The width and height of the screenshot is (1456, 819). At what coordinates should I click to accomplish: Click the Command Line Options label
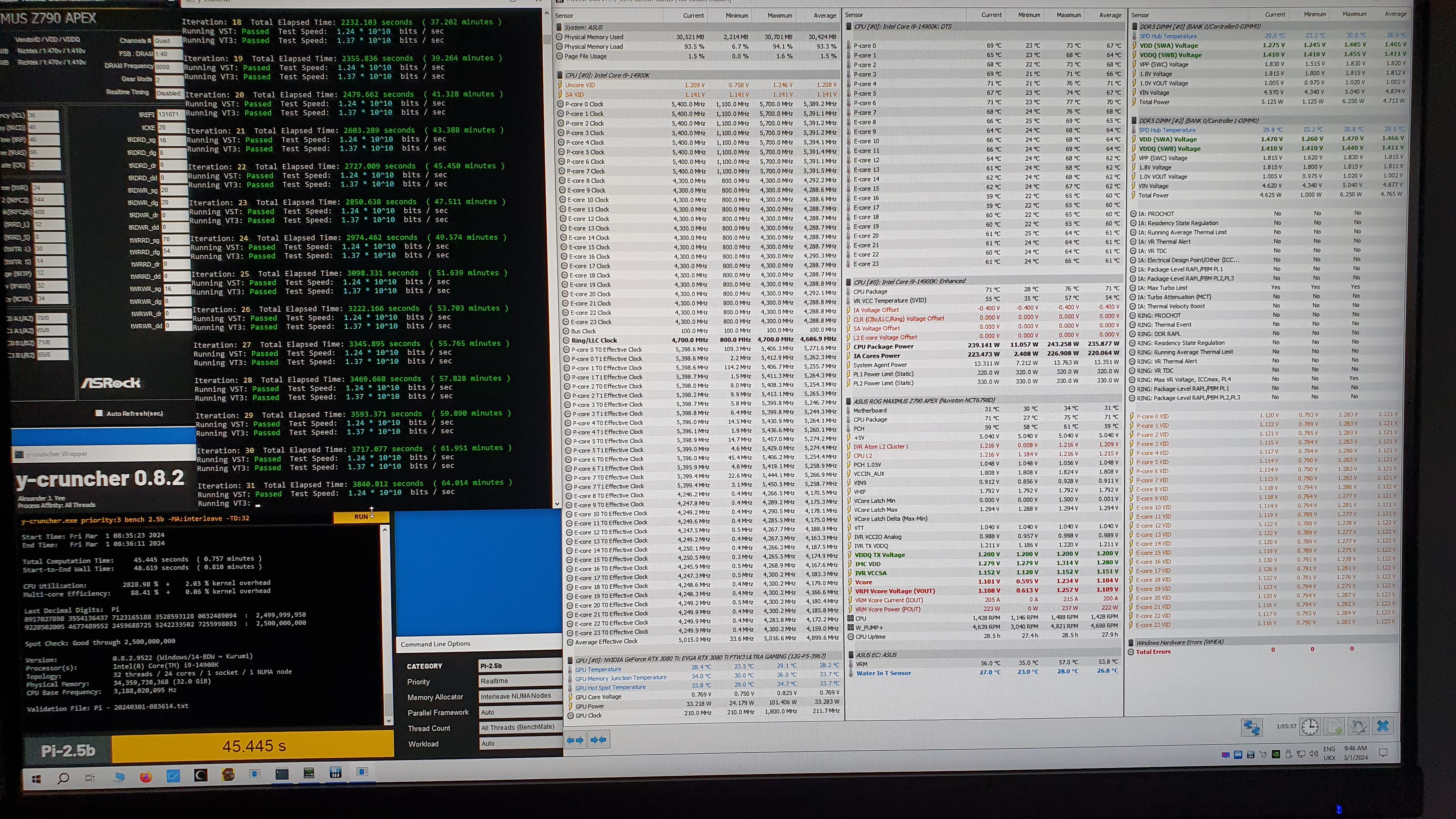pos(435,644)
